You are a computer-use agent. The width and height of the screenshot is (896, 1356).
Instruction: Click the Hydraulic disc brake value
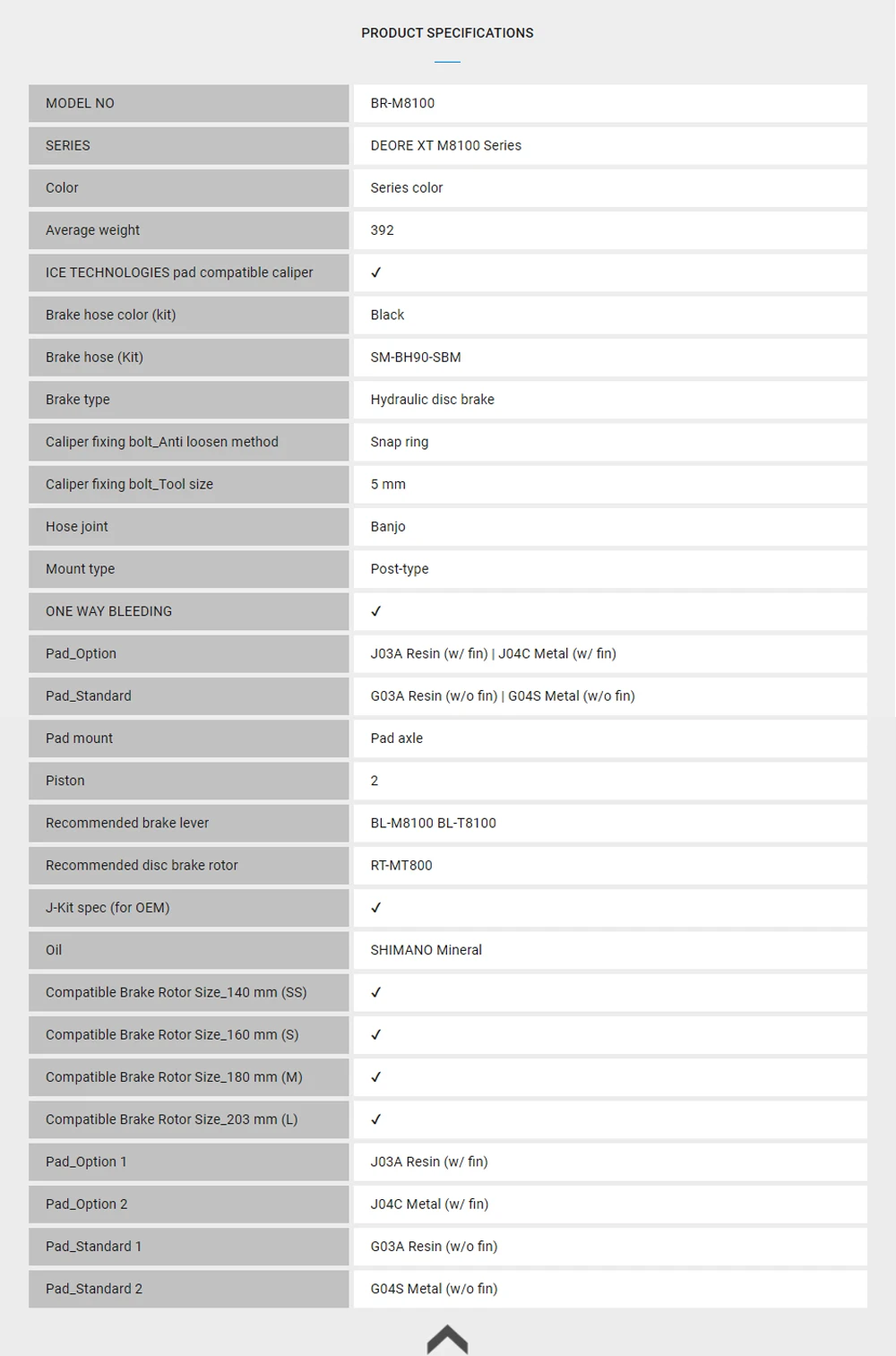tap(432, 400)
